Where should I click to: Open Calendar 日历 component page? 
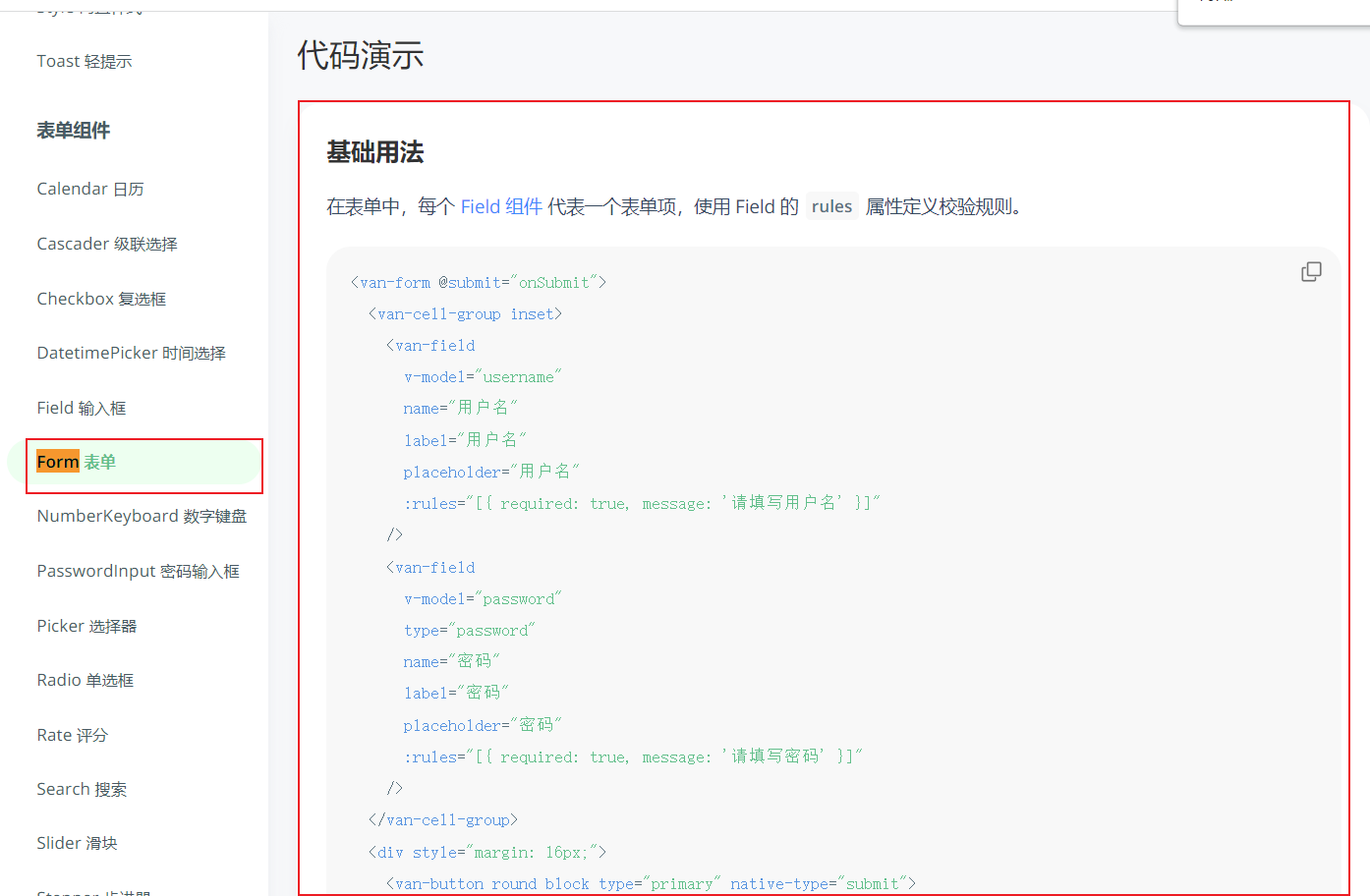(90, 189)
